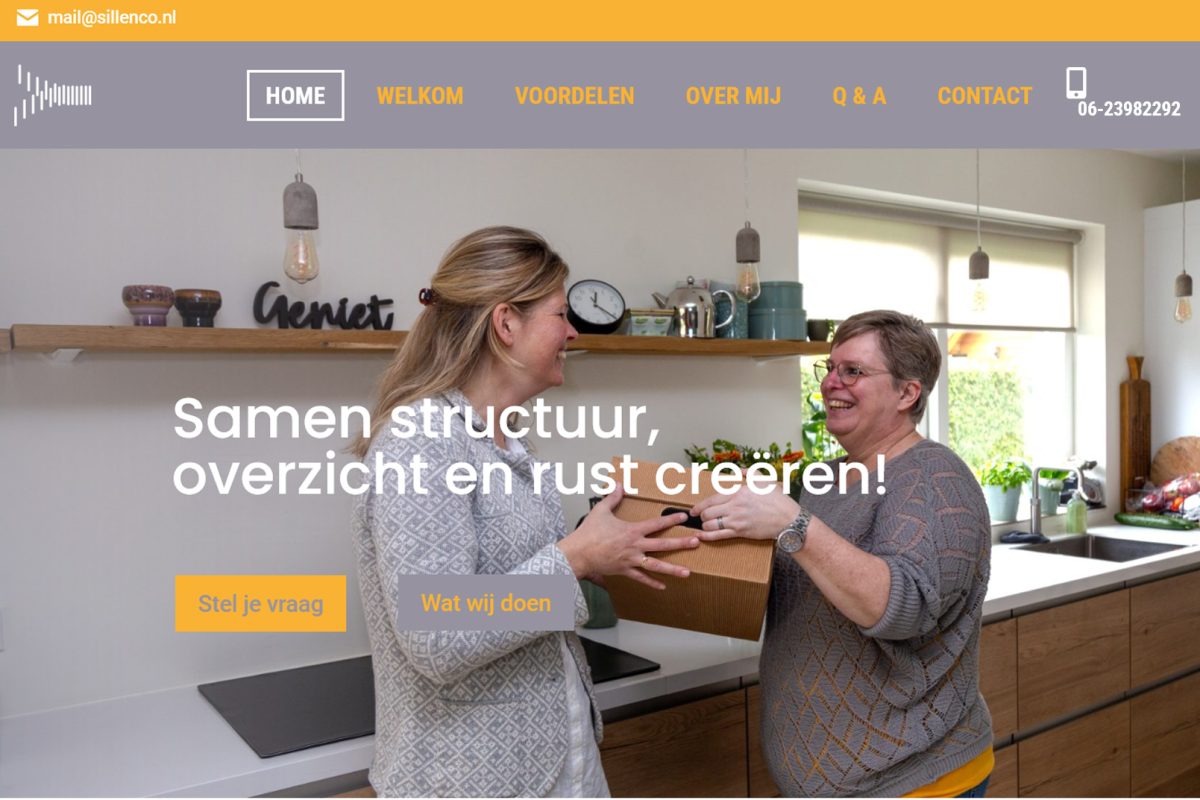The height and width of the screenshot is (800, 1200).
Task: Click the envelope mail icon
Action: pos(27,18)
